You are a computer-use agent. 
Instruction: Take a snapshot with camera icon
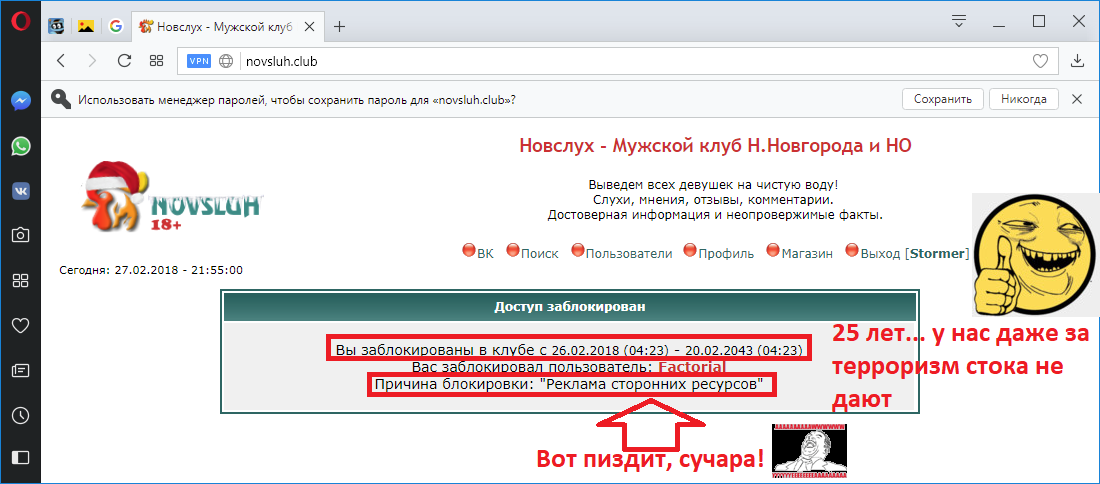pos(20,235)
